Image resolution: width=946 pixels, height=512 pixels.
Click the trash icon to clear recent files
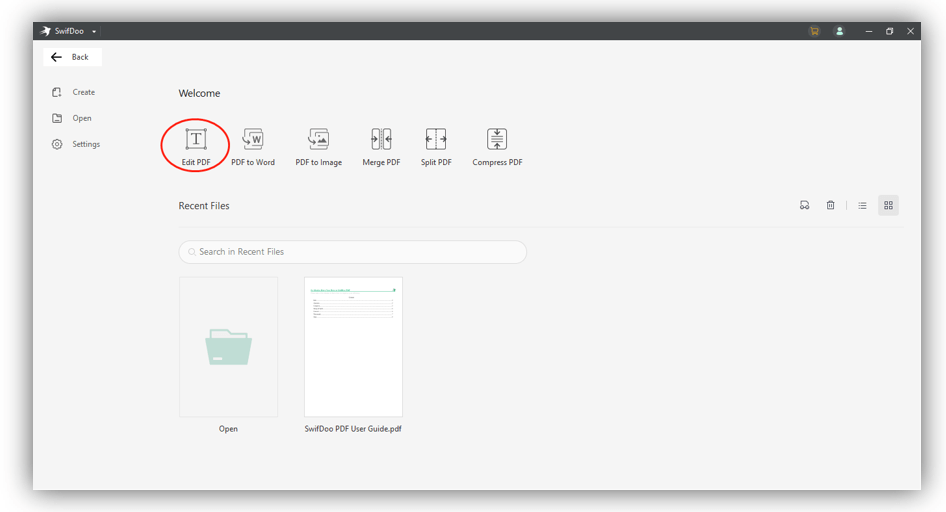(x=830, y=206)
